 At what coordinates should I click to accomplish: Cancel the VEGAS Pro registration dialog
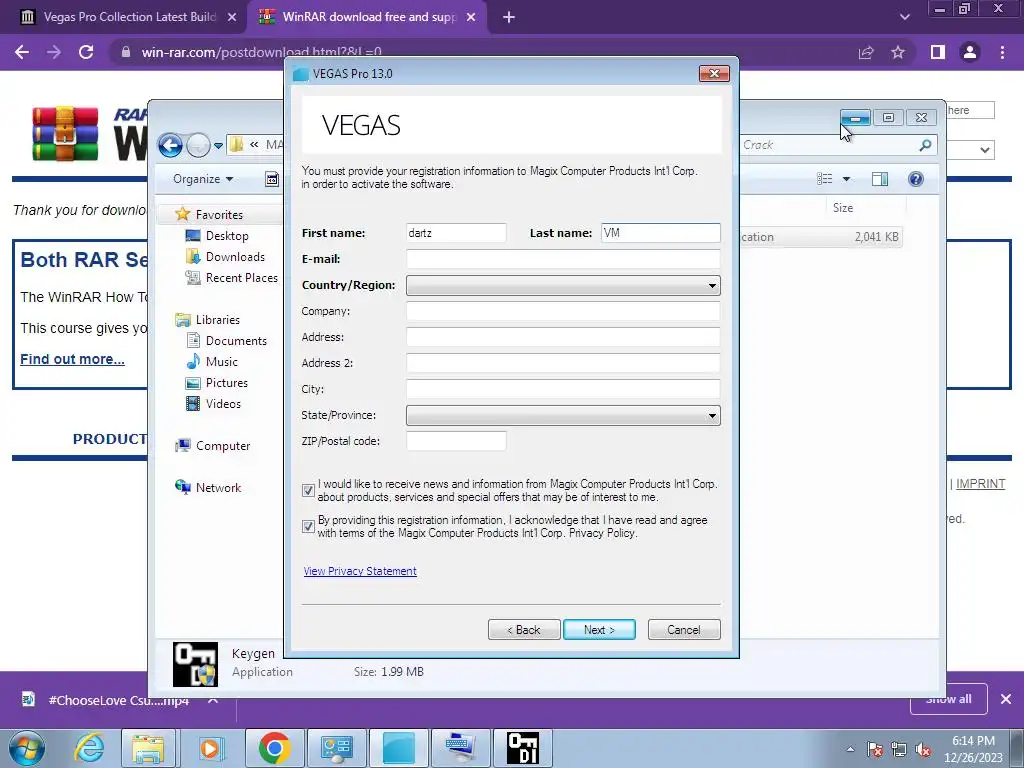coord(684,630)
